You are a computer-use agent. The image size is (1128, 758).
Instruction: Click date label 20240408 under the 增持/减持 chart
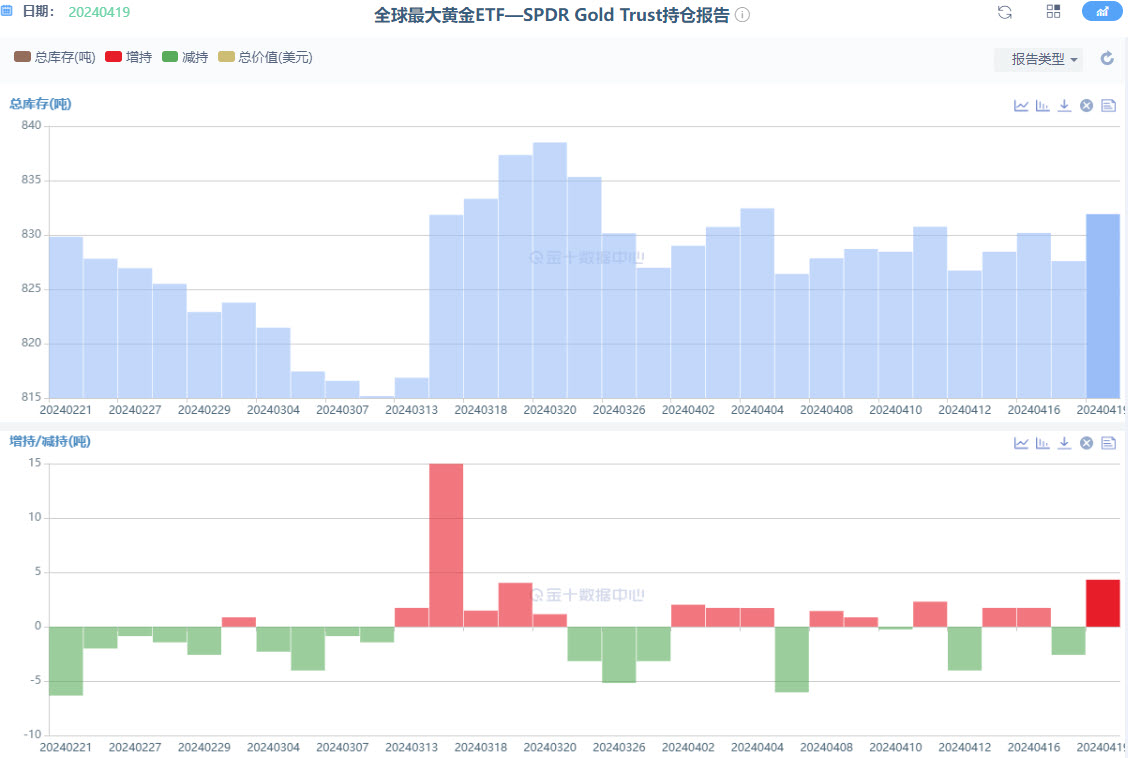pyautogui.click(x=827, y=747)
